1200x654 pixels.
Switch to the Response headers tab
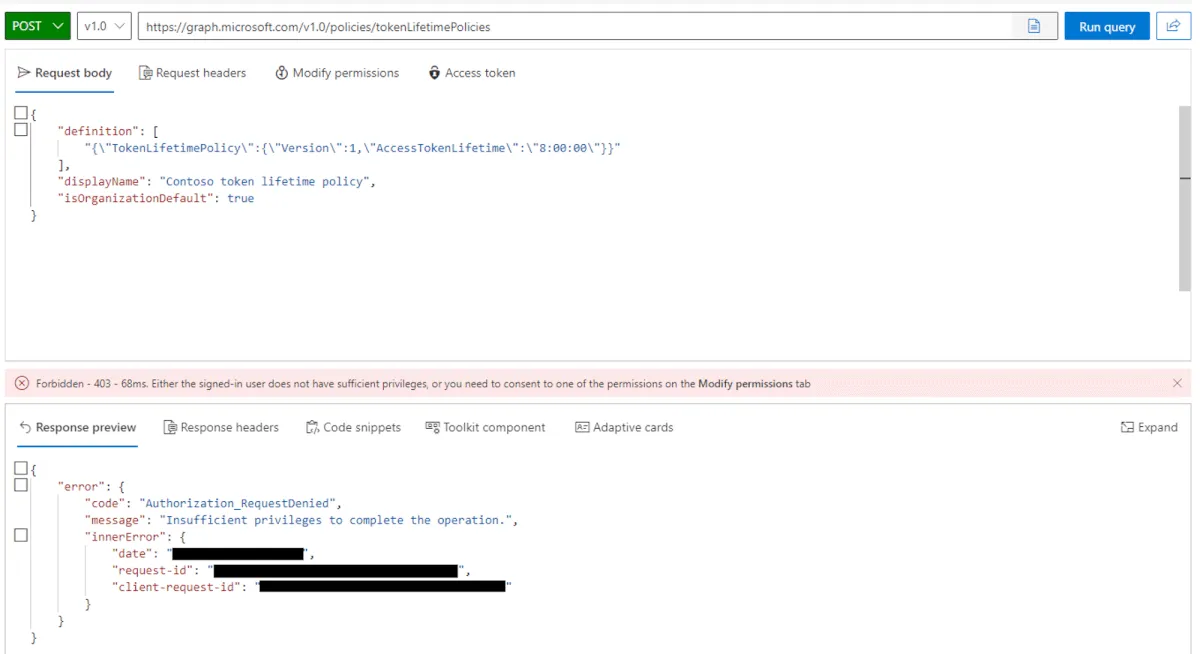pyautogui.click(x=221, y=427)
